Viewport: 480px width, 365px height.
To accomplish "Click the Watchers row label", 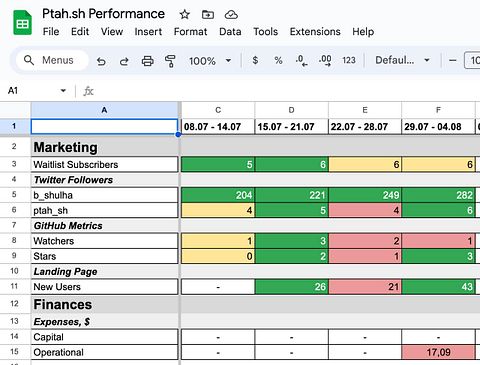I will [104, 241].
